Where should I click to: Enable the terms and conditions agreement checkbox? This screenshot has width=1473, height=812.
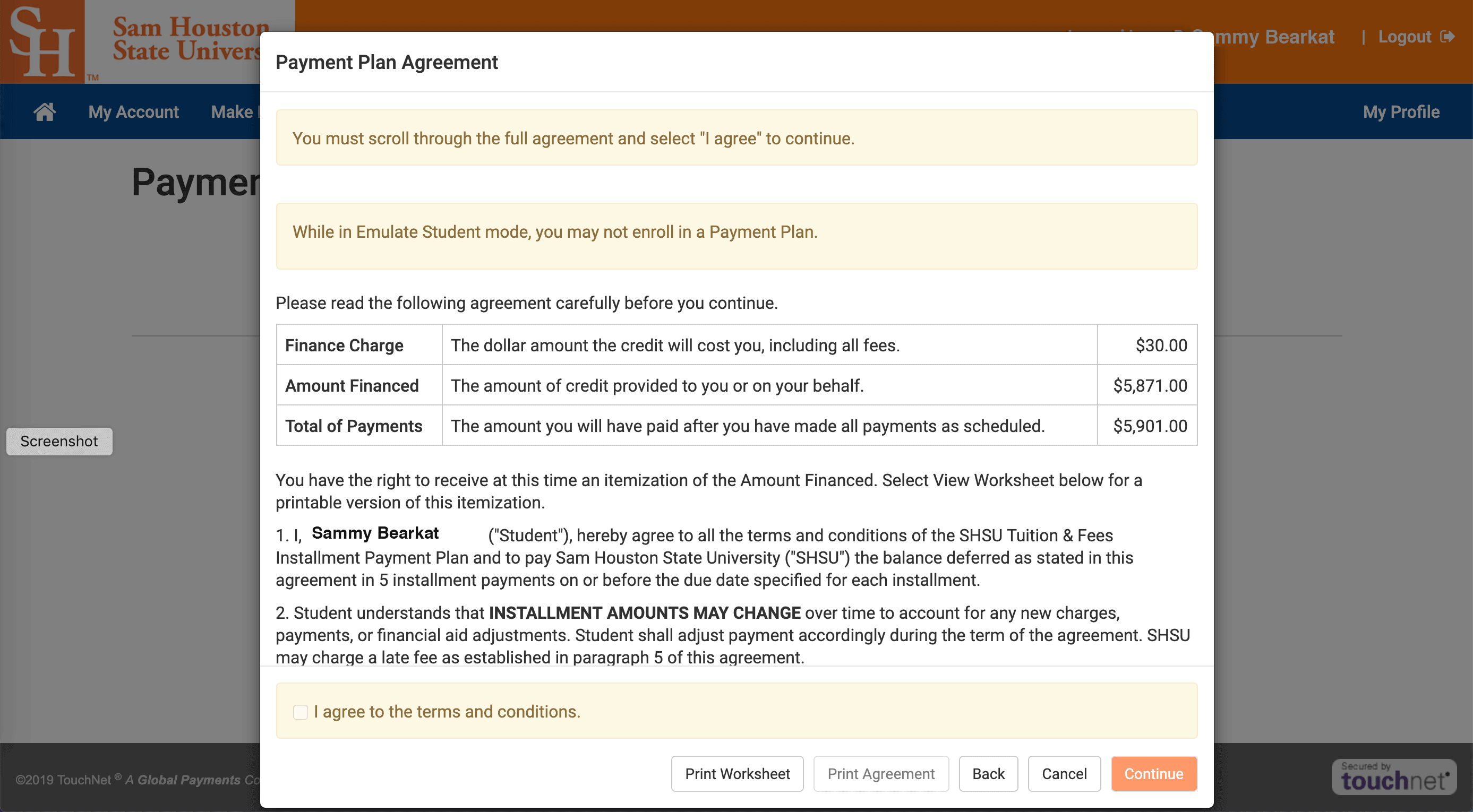coord(300,712)
